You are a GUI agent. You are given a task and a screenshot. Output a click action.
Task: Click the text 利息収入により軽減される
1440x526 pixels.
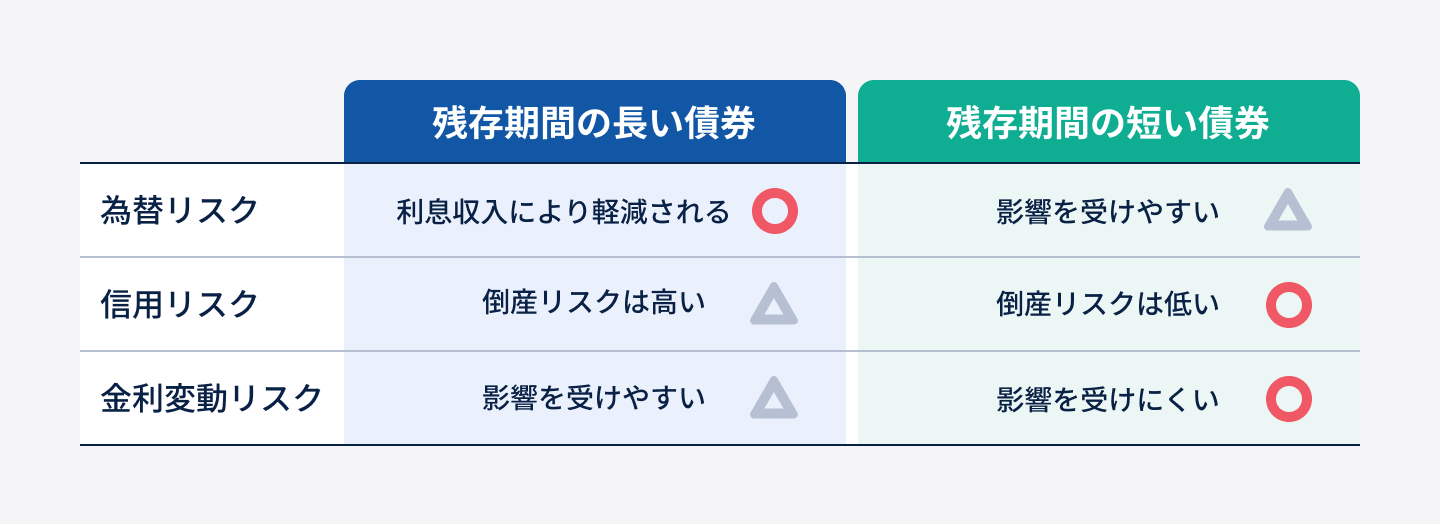(563, 212)
